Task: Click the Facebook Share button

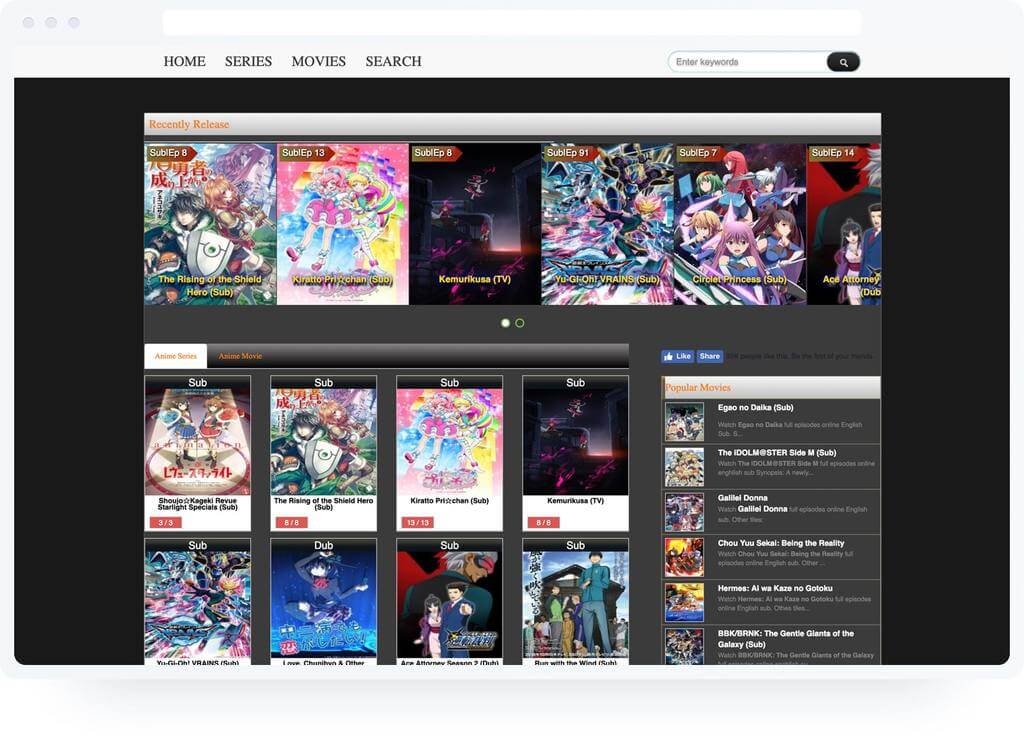Action: coord(709,357)
